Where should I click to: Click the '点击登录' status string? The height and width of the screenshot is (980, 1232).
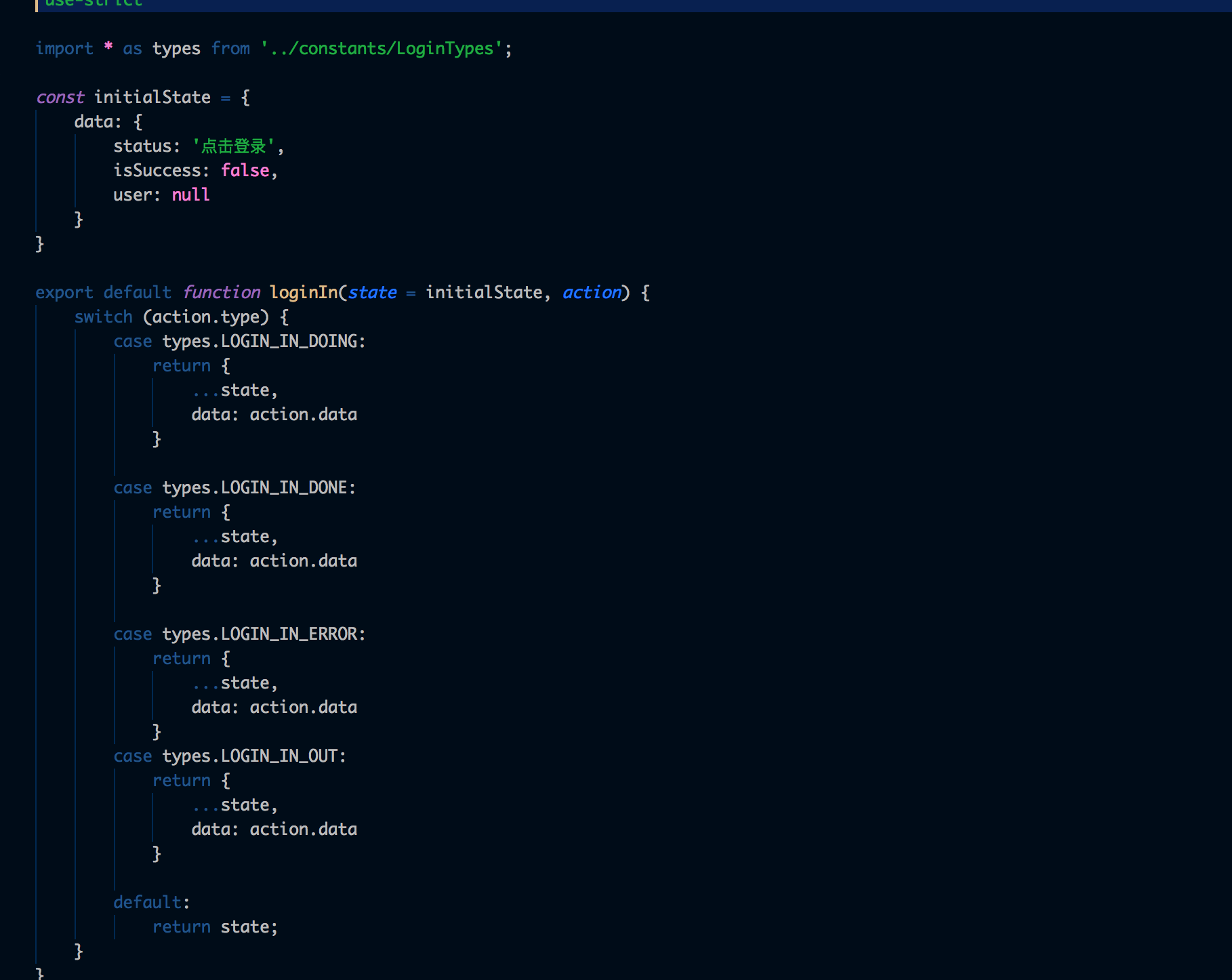234,146
